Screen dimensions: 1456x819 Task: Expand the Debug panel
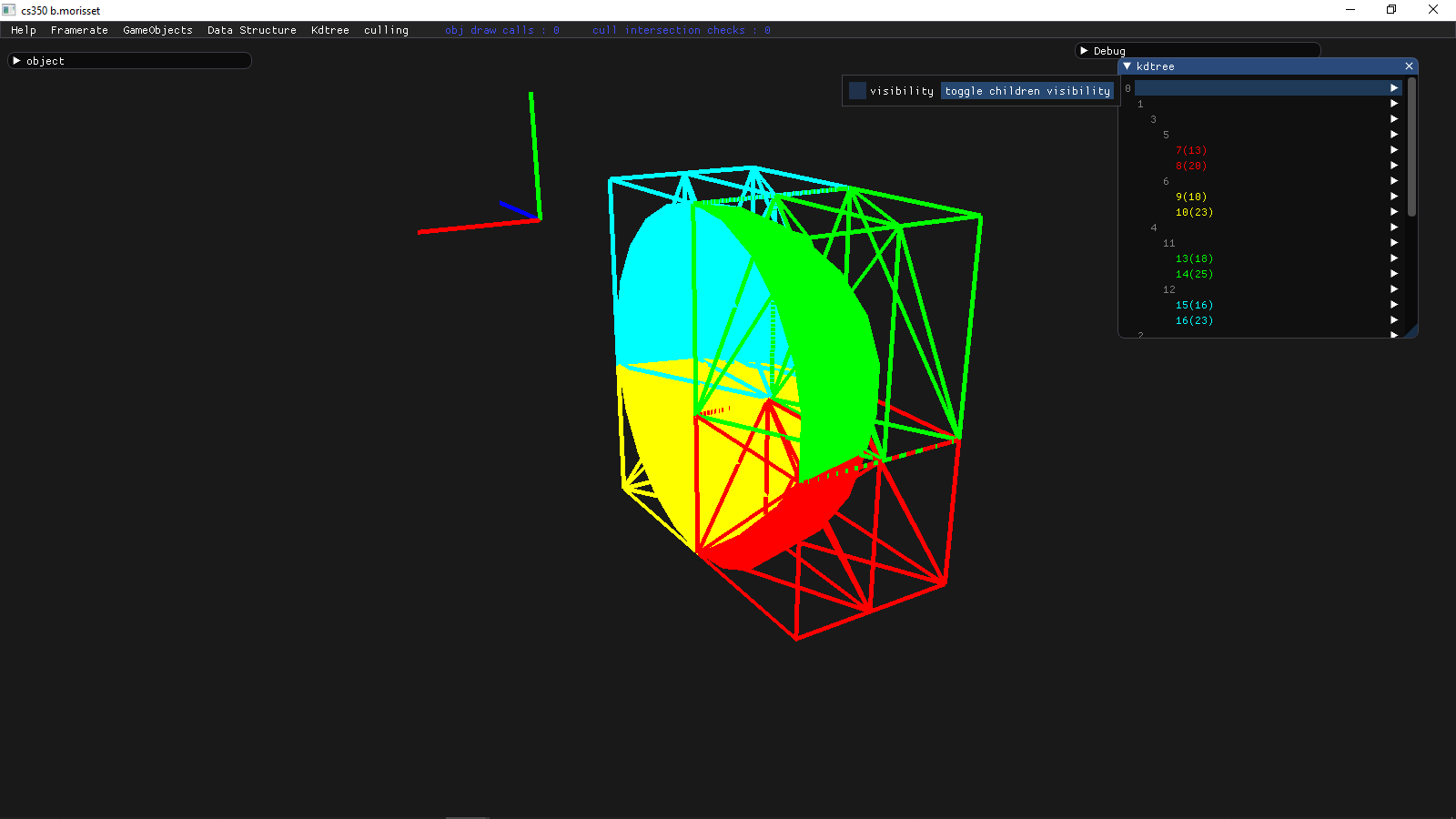[x=1084, y=51]
